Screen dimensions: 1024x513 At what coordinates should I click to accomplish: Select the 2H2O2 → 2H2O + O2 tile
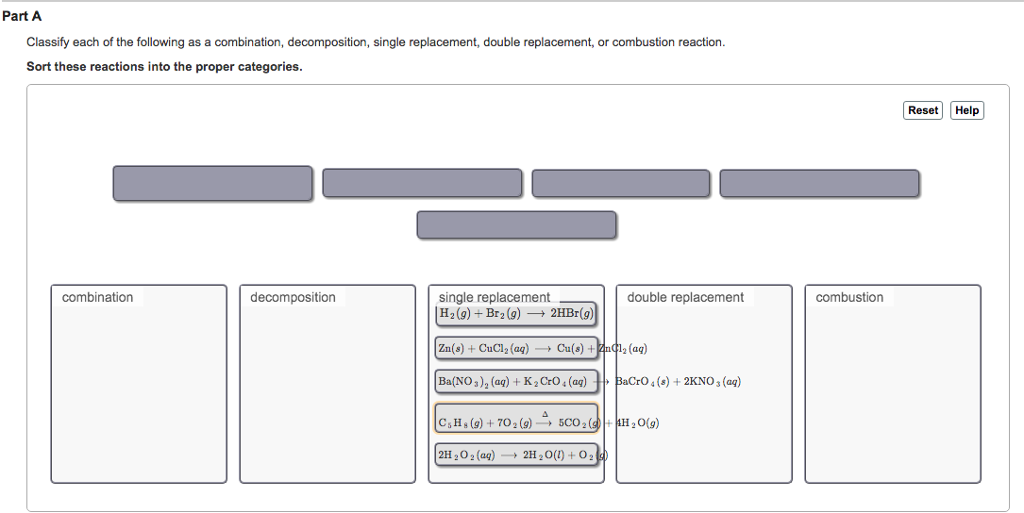516,455
